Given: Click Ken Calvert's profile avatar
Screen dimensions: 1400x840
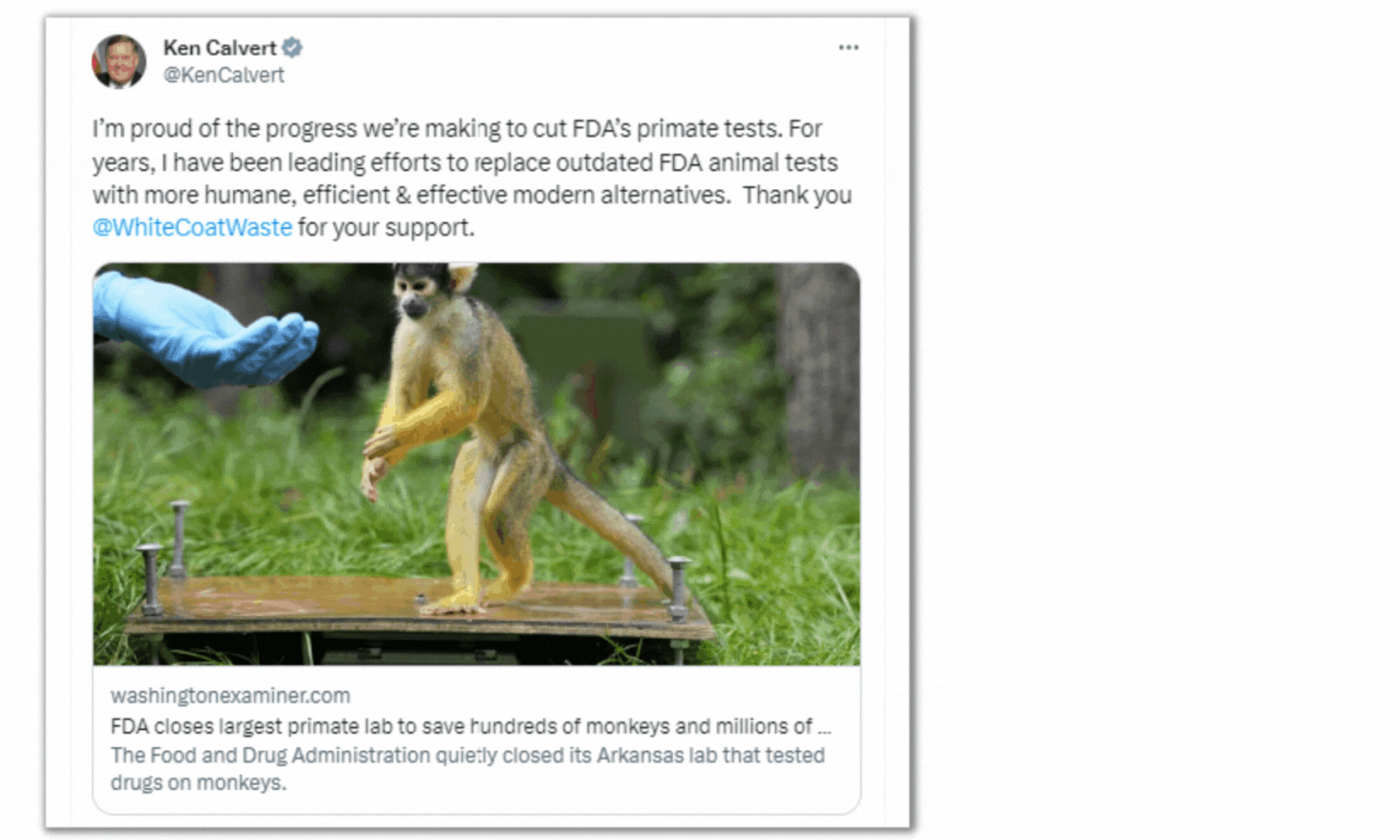Looking at the screenshot, I should (x=119, y=61).
